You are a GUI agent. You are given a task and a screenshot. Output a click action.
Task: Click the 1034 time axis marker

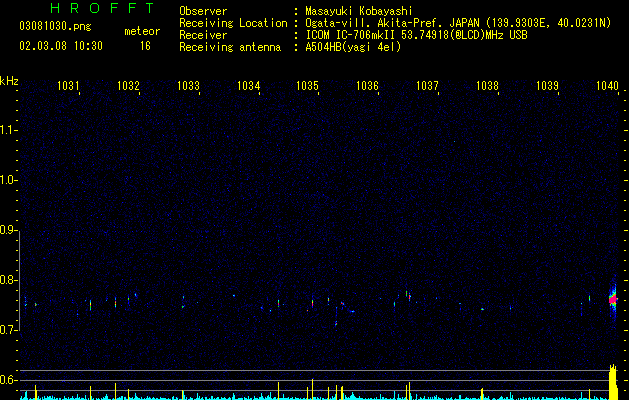point(248,85)
